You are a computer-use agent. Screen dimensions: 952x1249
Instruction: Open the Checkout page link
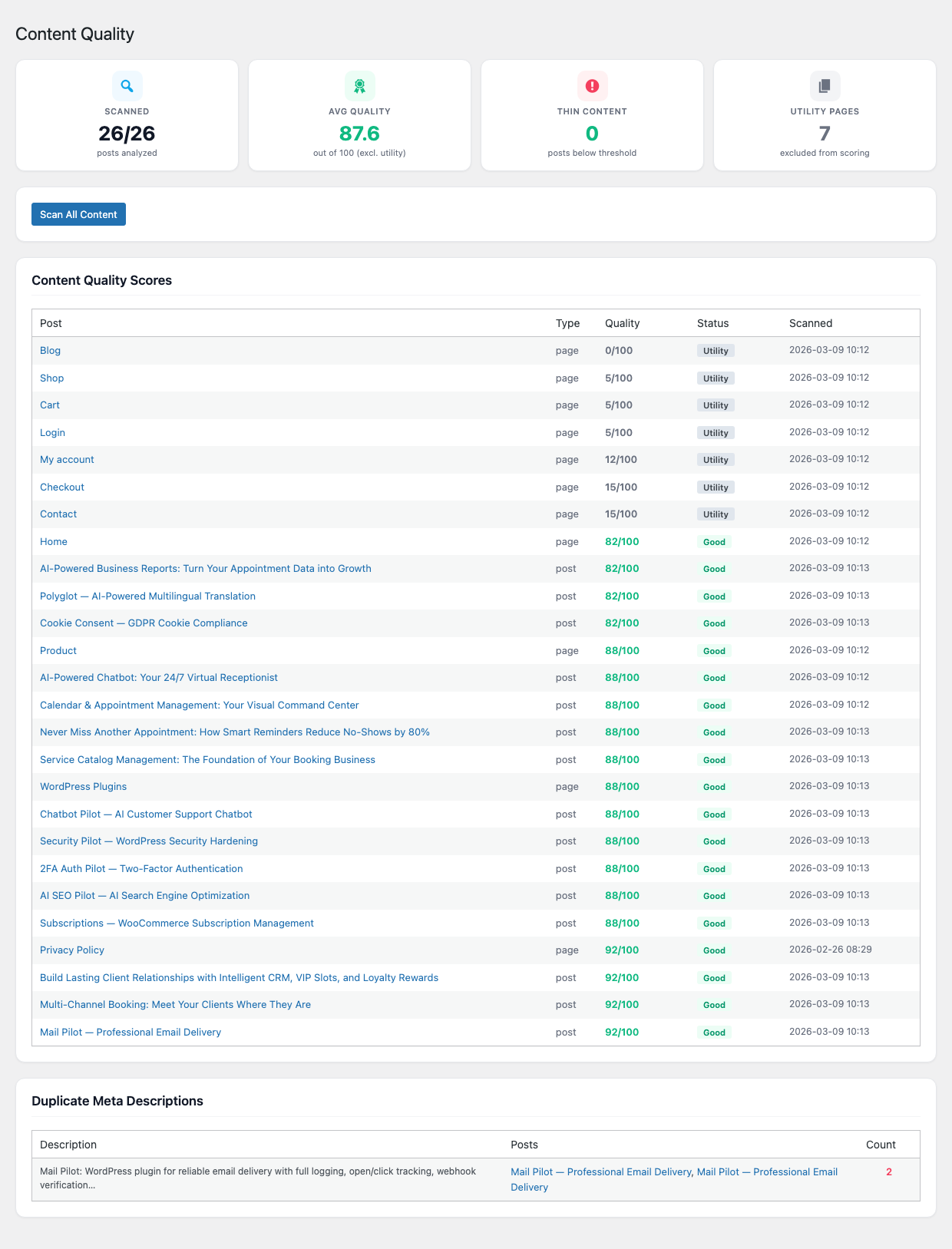click(x=62, y=487)
